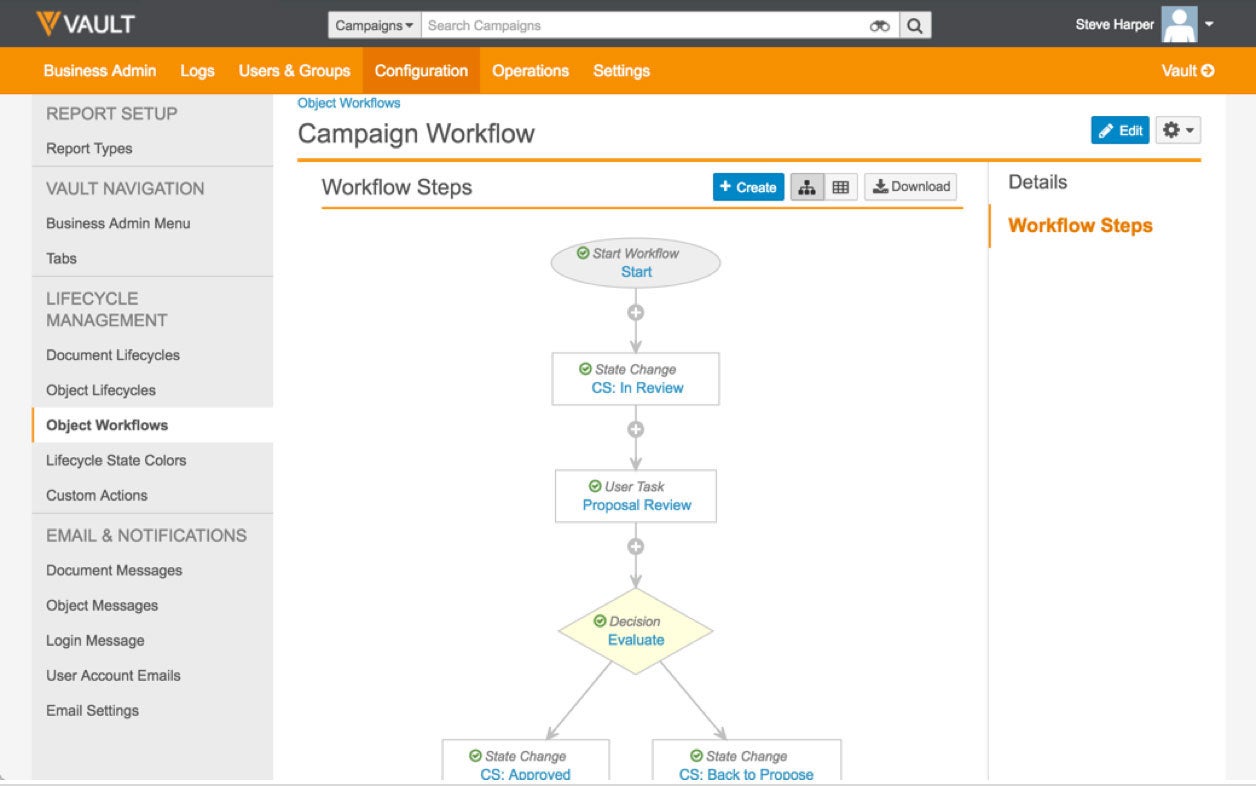Image resolution: width=1256 pixels, height=786 pixels.
Task: Select Lifecycle State Colors in sidebar
Action: click(x=116, y=460)
